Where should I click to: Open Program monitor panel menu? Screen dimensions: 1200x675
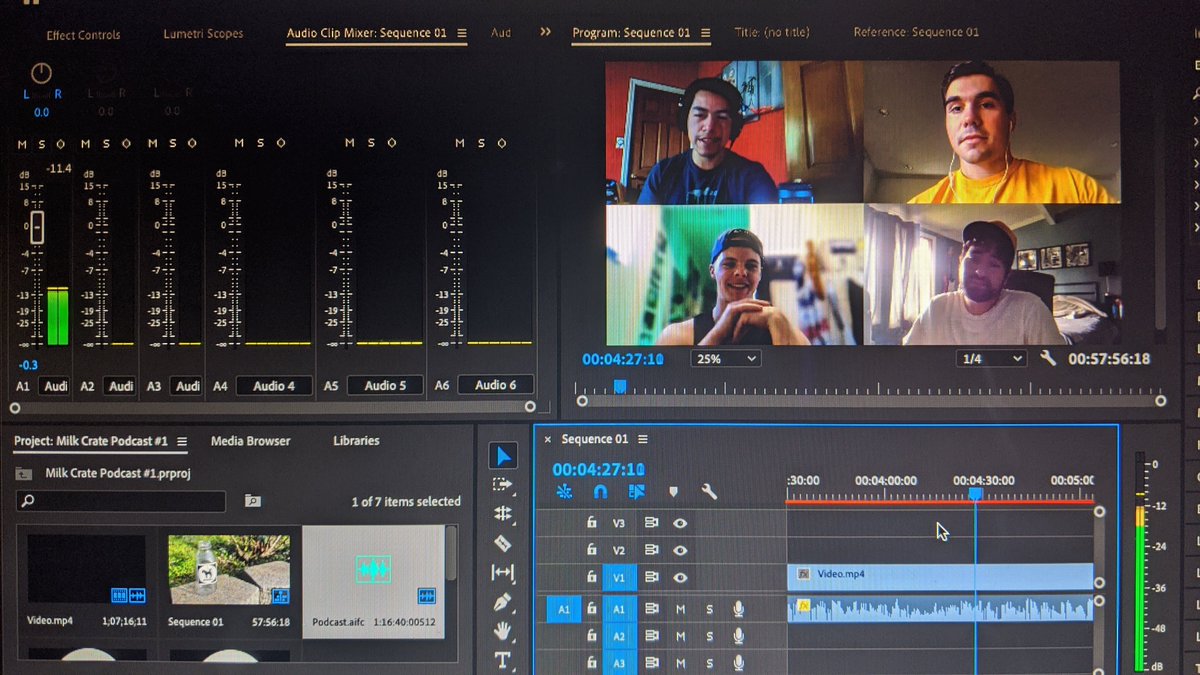click(705, 33)
